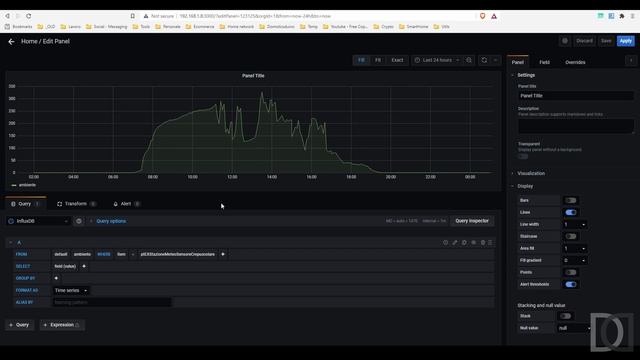Toggle the Staircase switch
640x360 pixels.
pos(571,236)
